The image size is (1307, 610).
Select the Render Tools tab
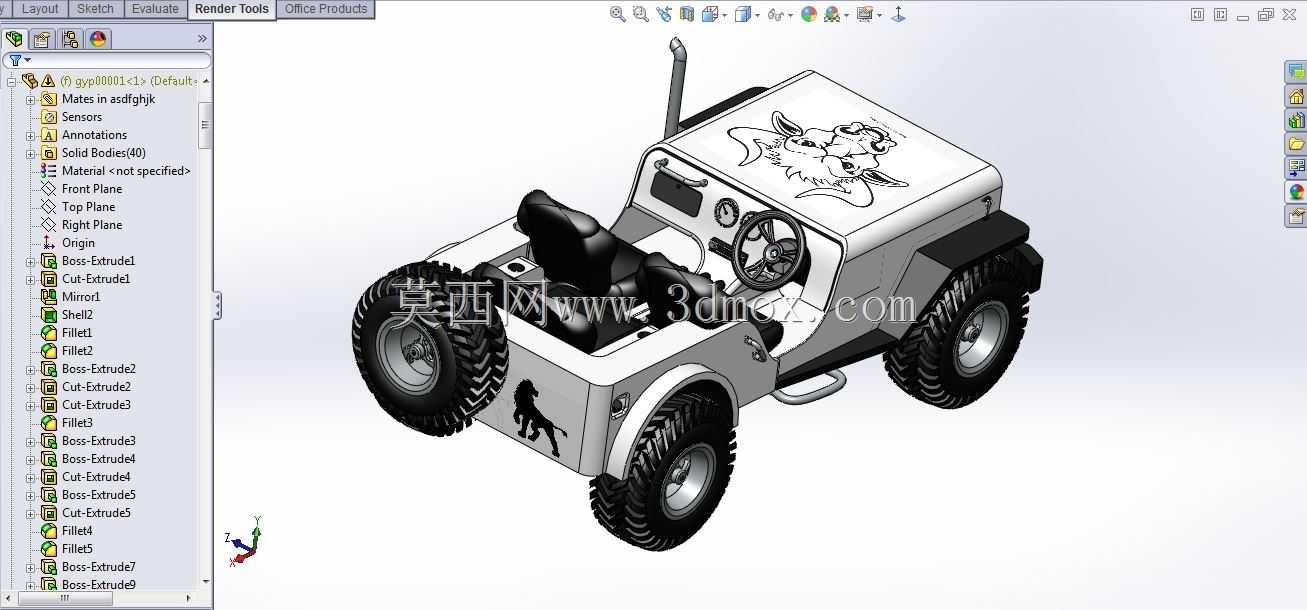[231, 9]
